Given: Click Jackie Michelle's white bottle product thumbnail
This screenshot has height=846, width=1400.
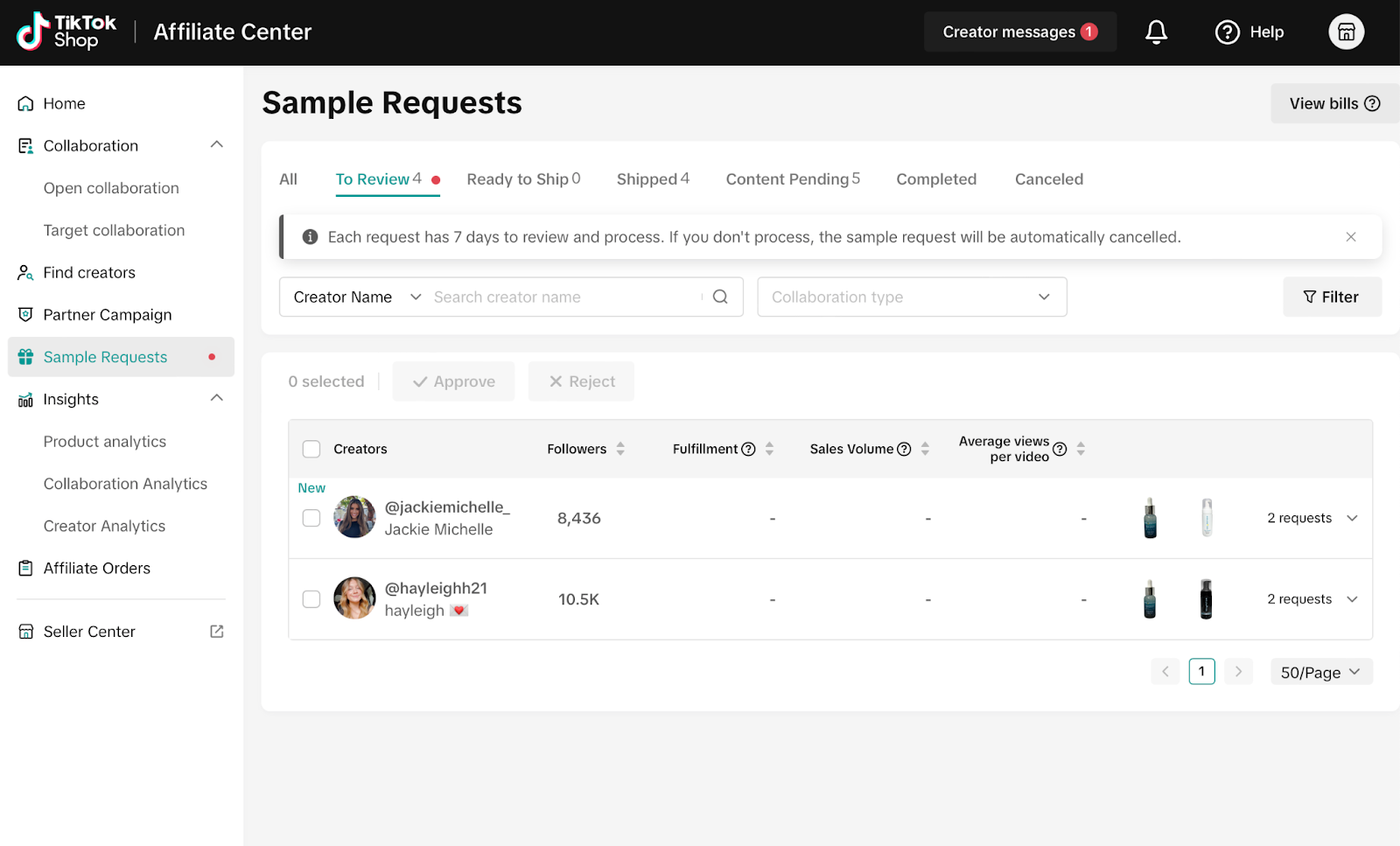Looking at the screenshot, I should pos(1207,517).
